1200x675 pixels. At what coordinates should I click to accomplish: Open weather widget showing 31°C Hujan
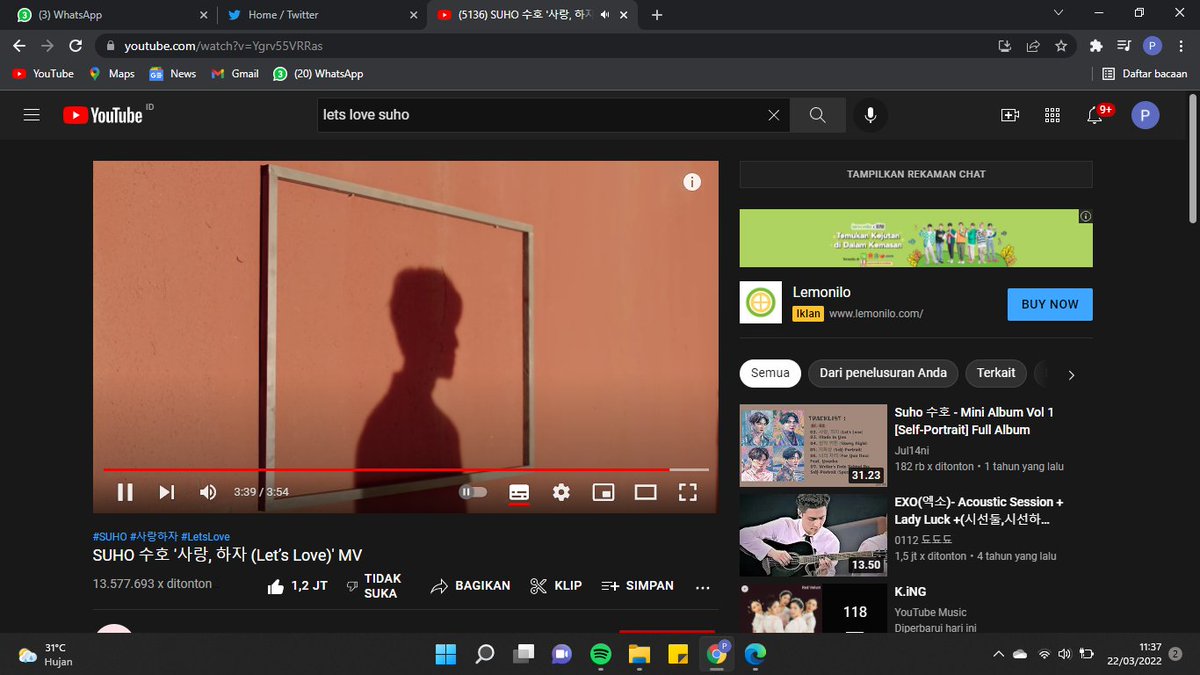coord(45,654)
